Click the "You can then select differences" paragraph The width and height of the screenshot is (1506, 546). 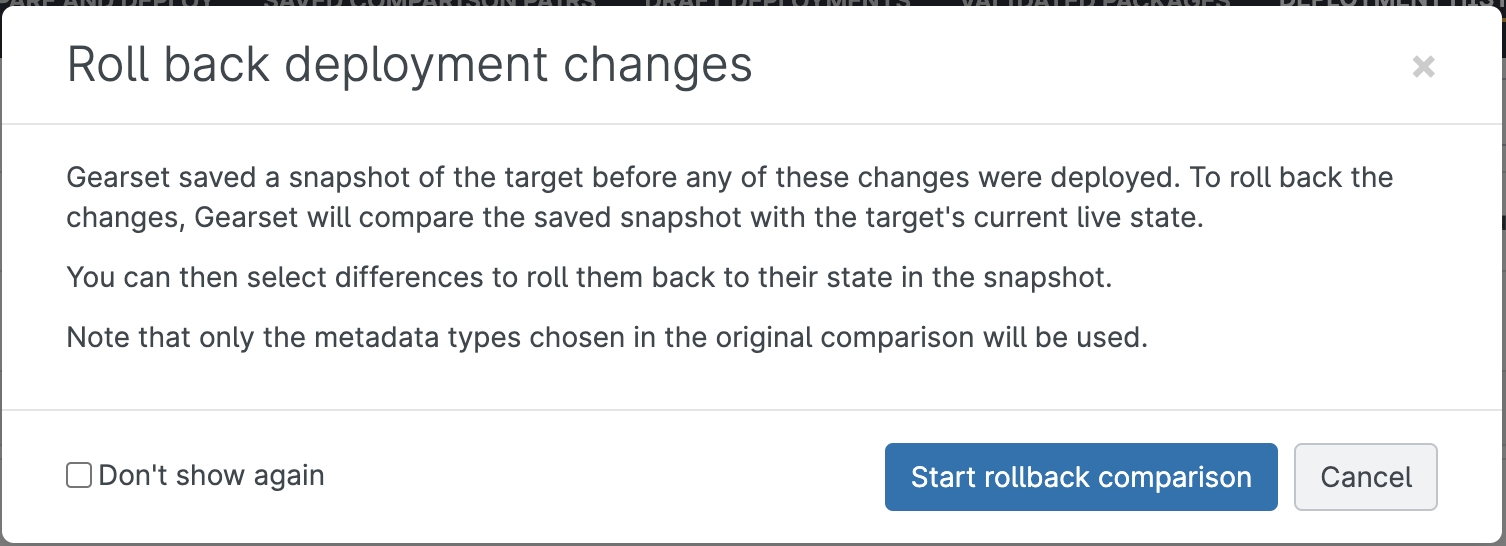[589, 277]
